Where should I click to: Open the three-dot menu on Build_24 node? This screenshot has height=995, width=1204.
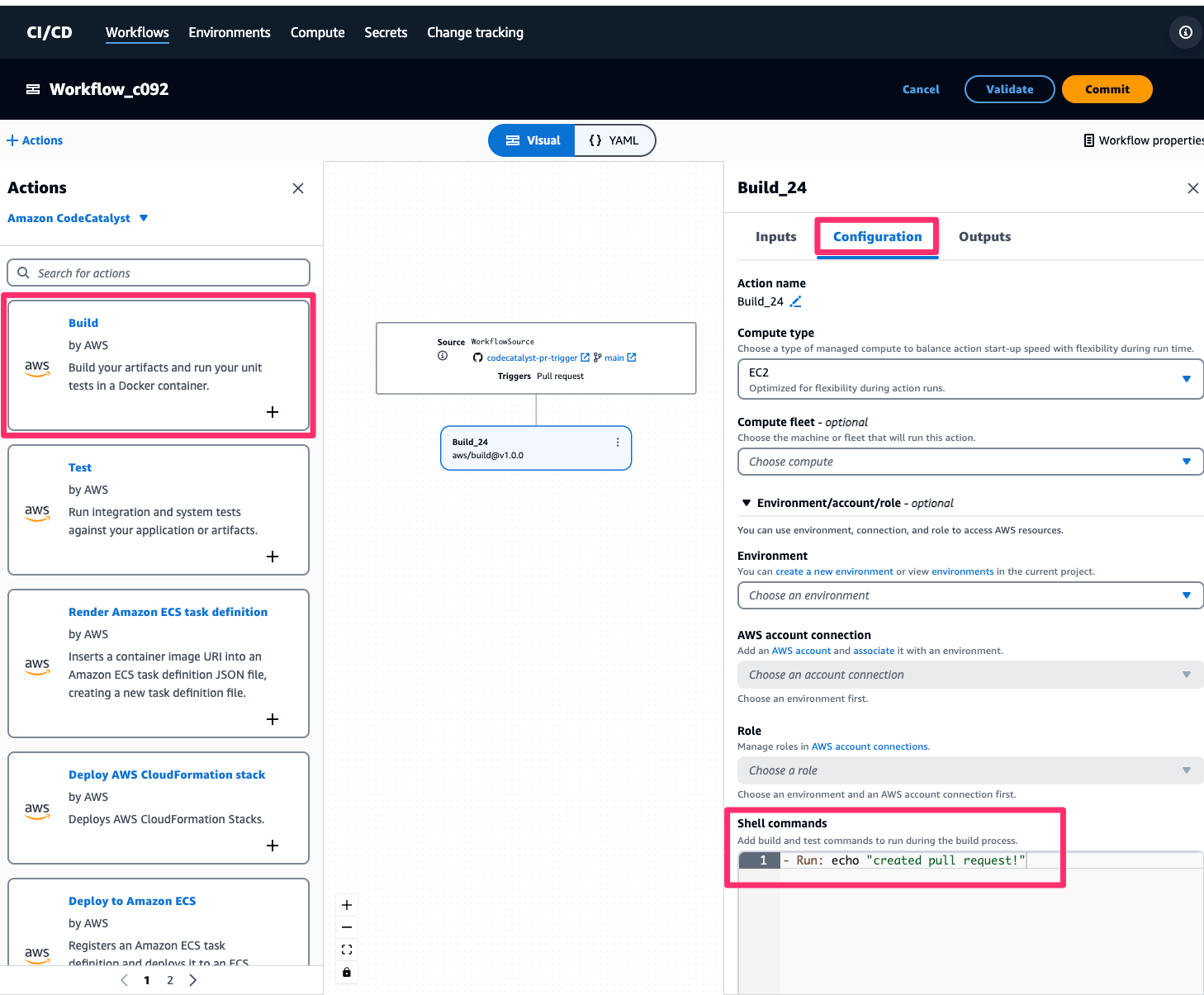coord(617,442)
